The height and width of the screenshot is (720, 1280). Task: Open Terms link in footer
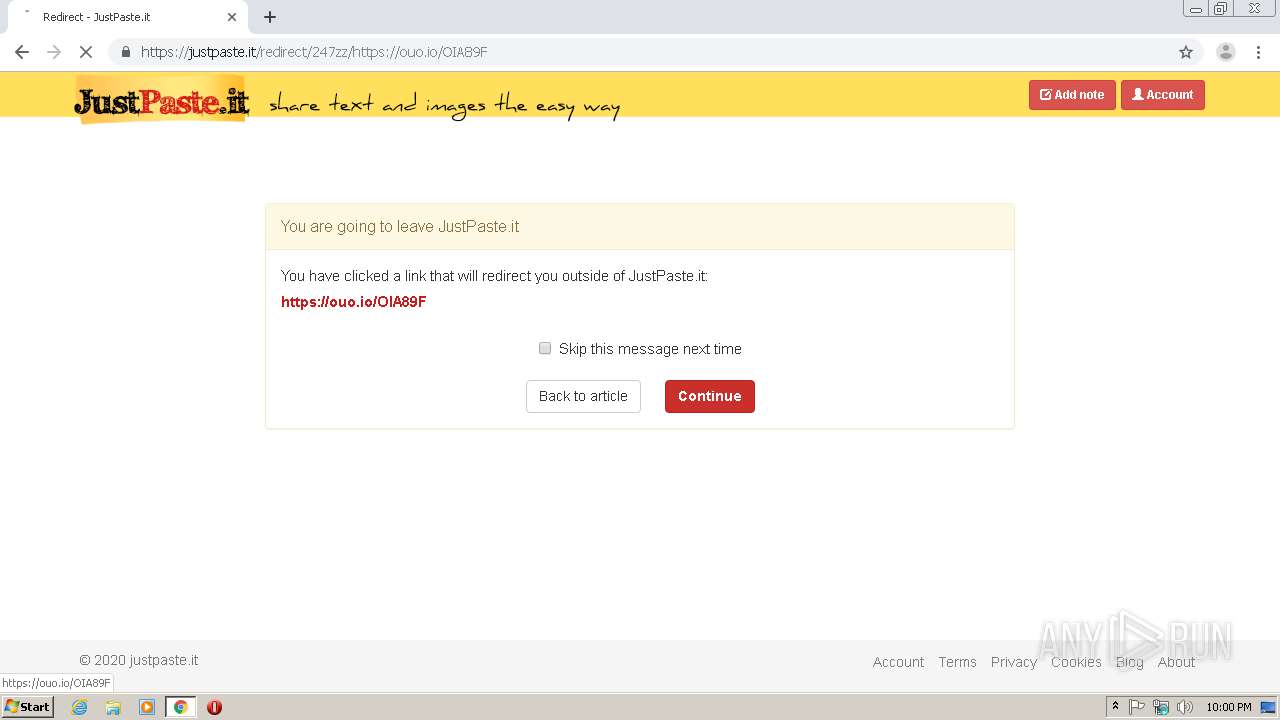click(x=957, y=662)
